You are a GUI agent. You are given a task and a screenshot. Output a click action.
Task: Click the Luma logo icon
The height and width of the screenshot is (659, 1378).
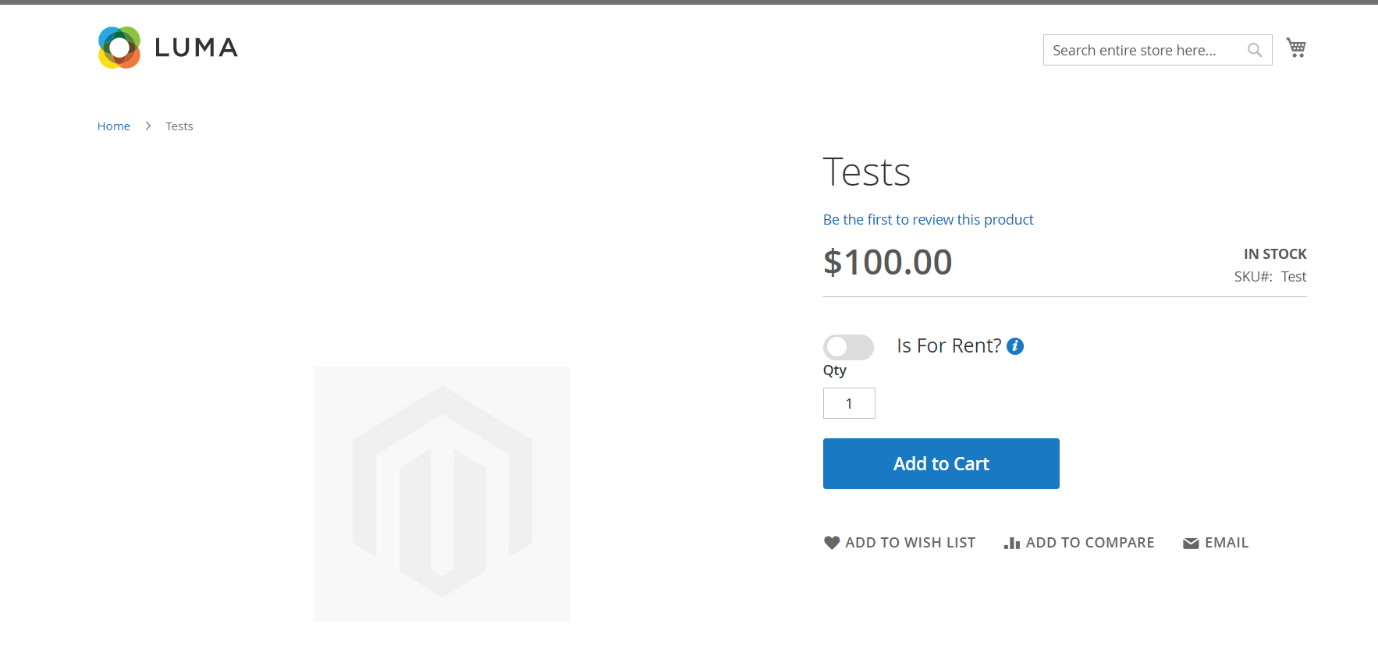[119, 47]
